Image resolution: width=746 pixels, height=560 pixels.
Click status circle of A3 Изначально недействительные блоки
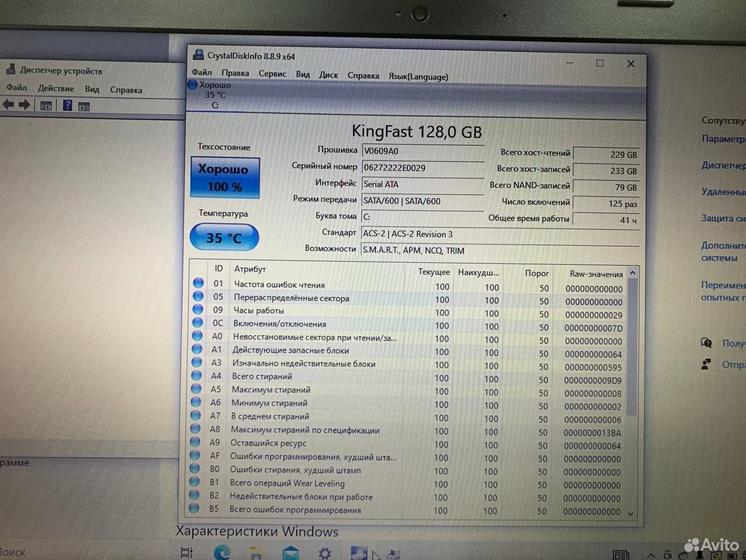(x=196, y=362)
